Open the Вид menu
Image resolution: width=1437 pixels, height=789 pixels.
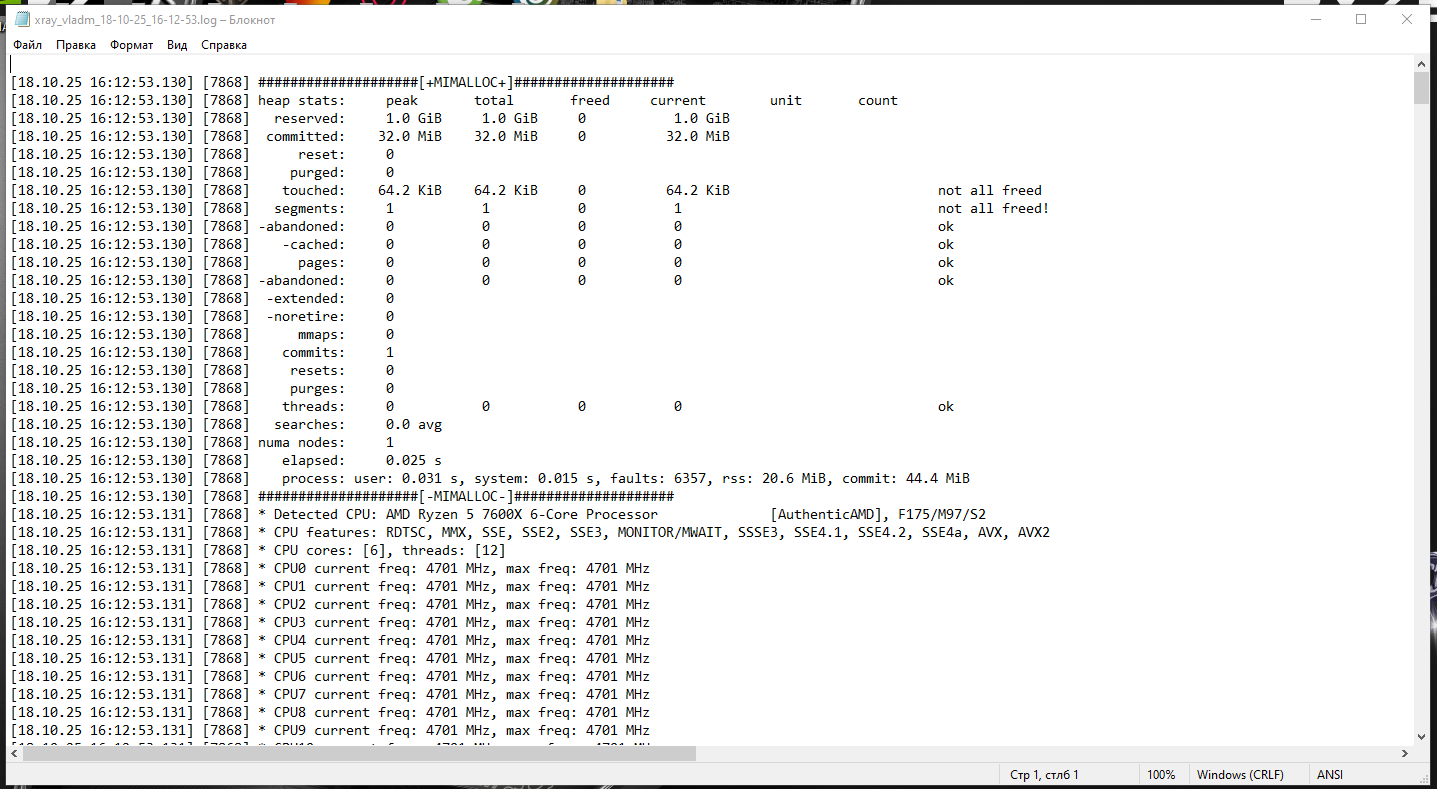(x=177, y=45)
